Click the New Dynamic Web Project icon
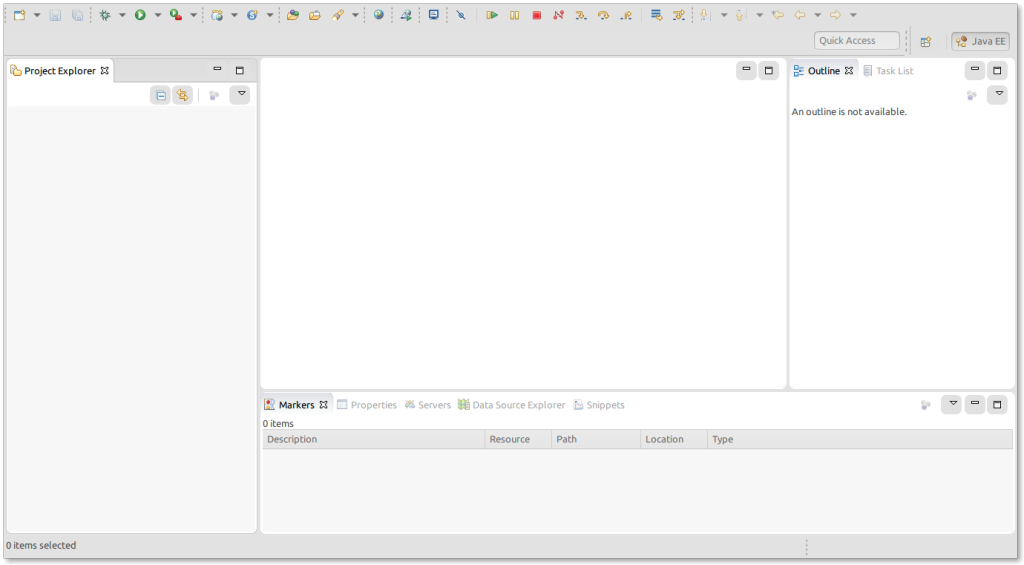Viewport: 1024px width, 565px height. [x=217, y=15]
